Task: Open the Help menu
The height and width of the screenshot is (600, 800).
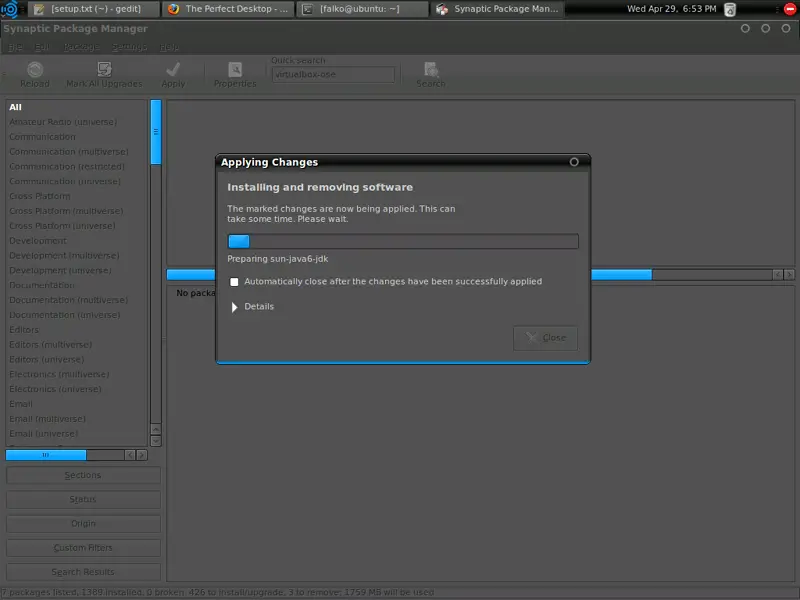Action: coord(169,47)
